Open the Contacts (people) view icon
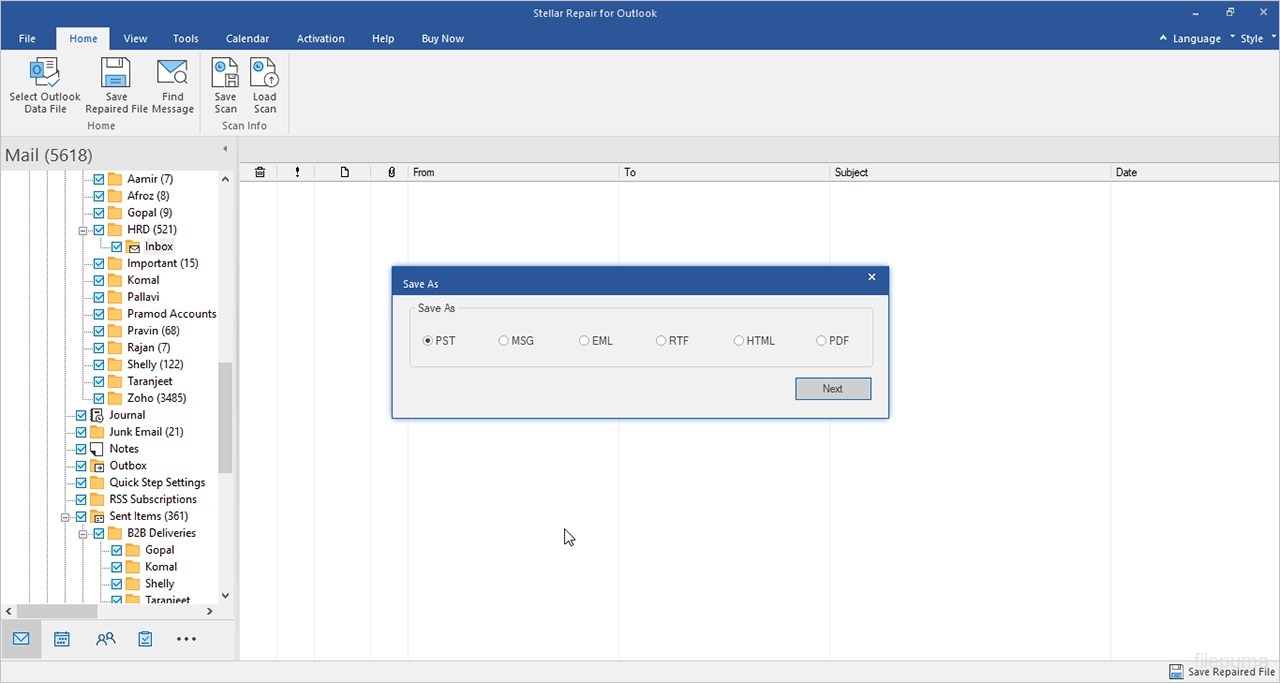 click(x=105, y=639)
